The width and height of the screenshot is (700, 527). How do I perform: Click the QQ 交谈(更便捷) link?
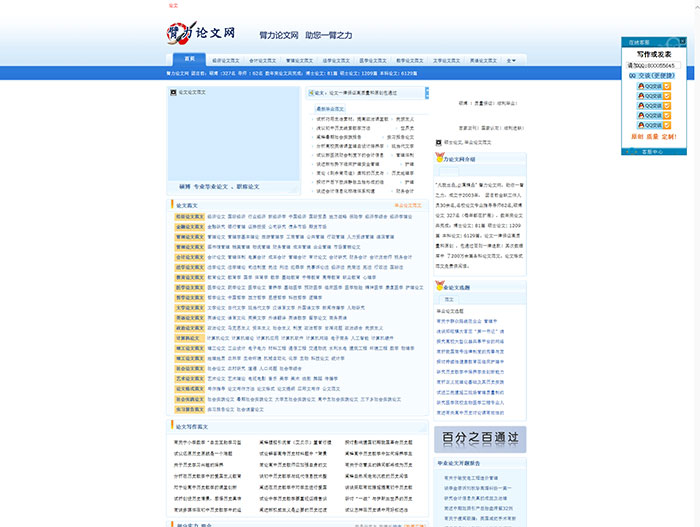pos(652,75)
